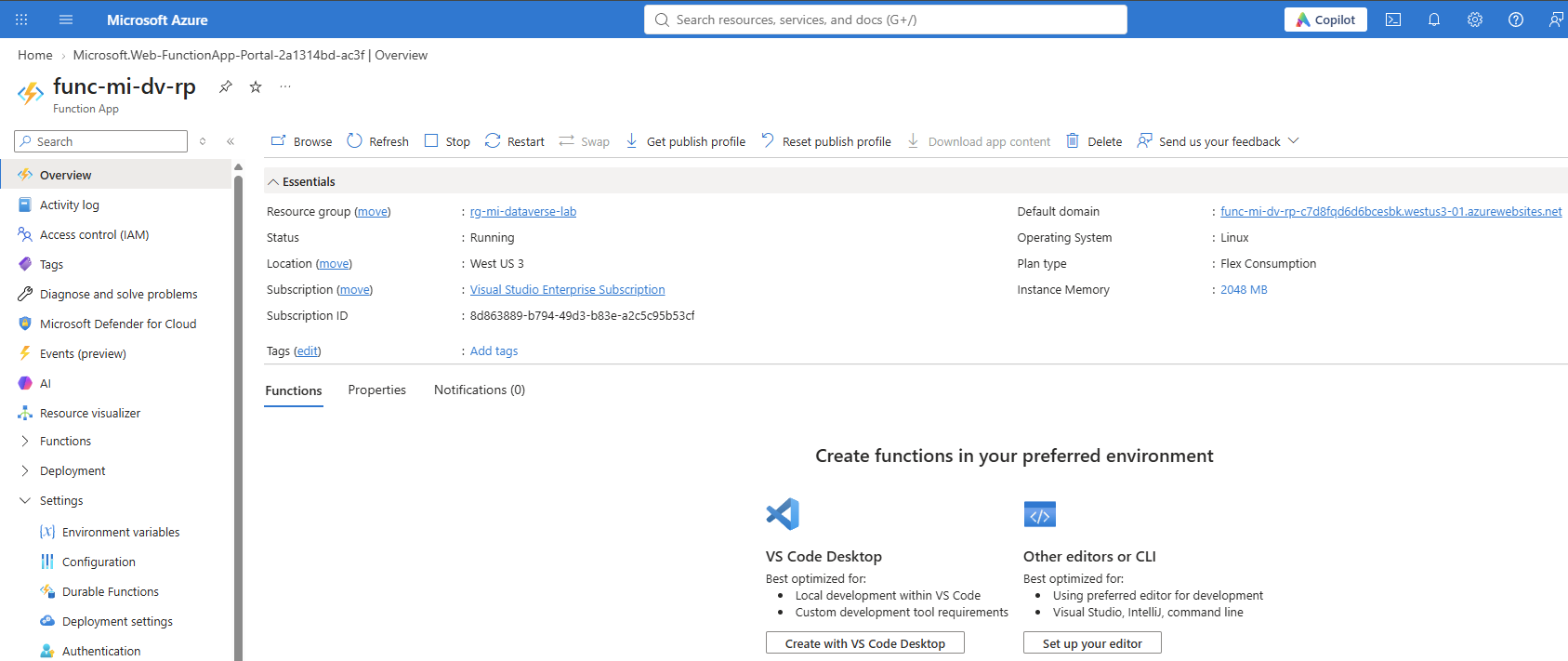Click Set up your editor button
The width and height of the screenshot is (1568, 661).
1092,643
